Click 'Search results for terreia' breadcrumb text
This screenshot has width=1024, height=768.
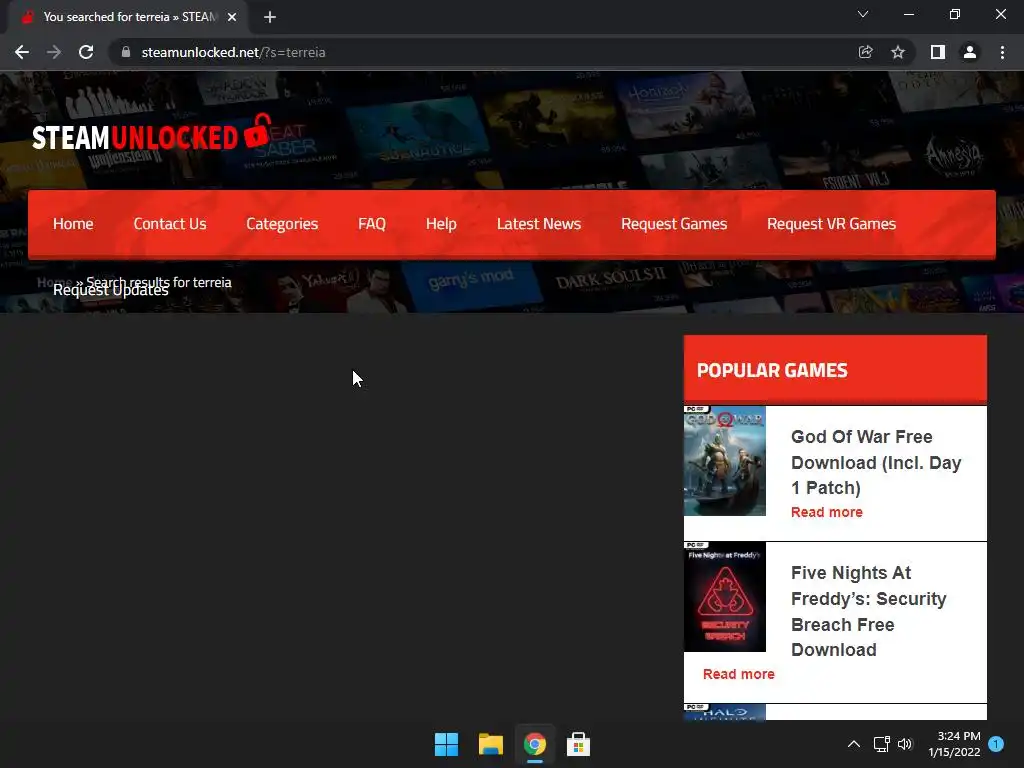tap(159, 282)
